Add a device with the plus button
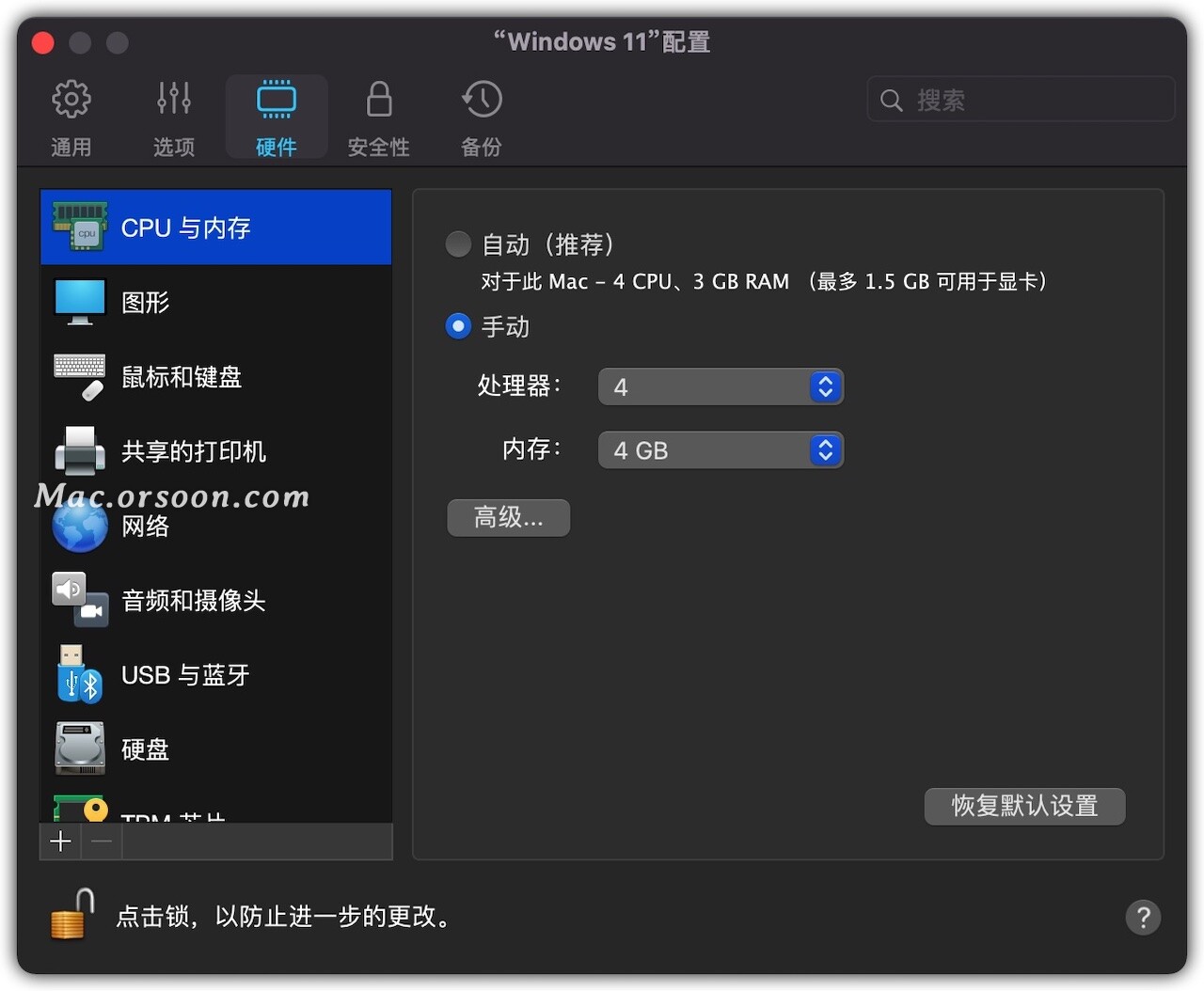Viewport: 1204px width, 991px height. [61, 842]
